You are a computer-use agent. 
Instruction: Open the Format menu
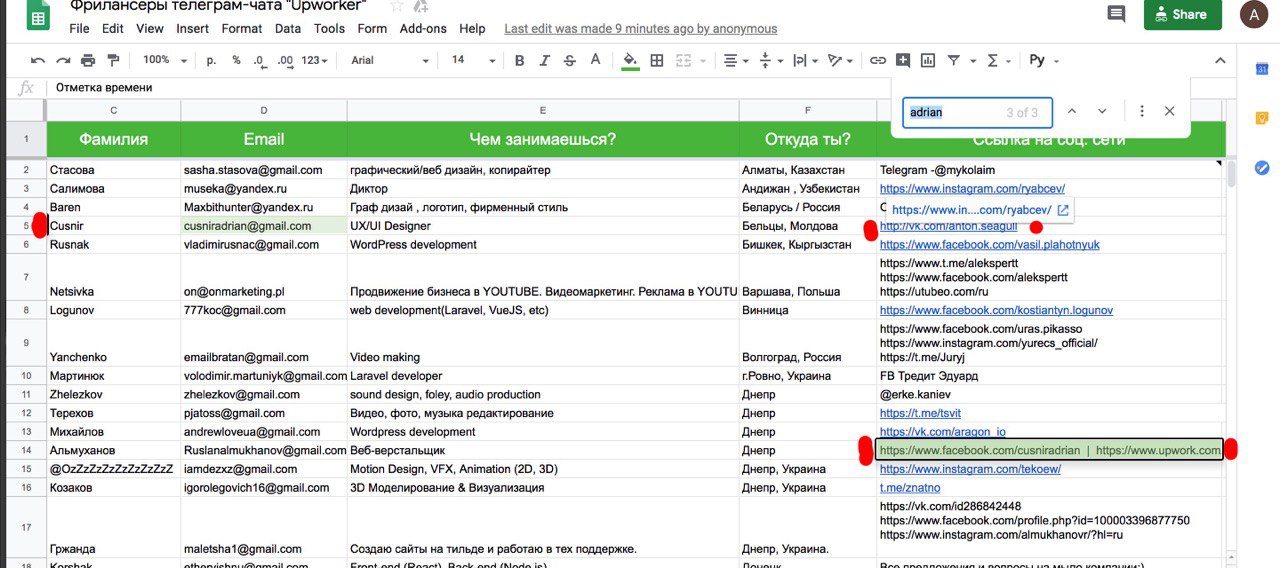coord(242,29)
